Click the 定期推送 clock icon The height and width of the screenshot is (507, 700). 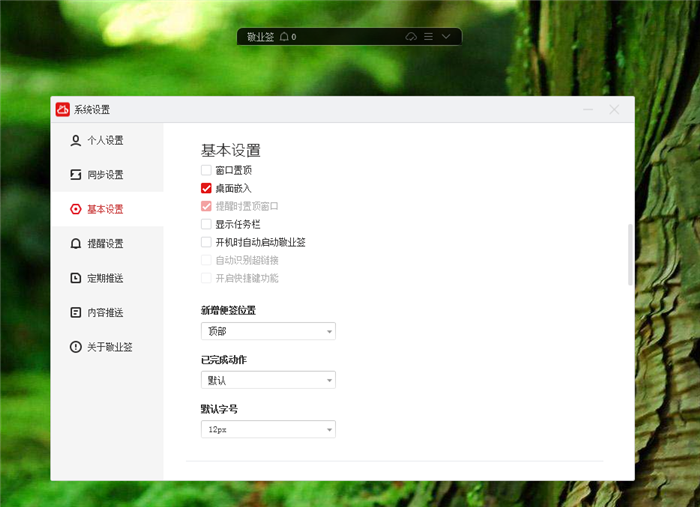click(x=75, y=278)
